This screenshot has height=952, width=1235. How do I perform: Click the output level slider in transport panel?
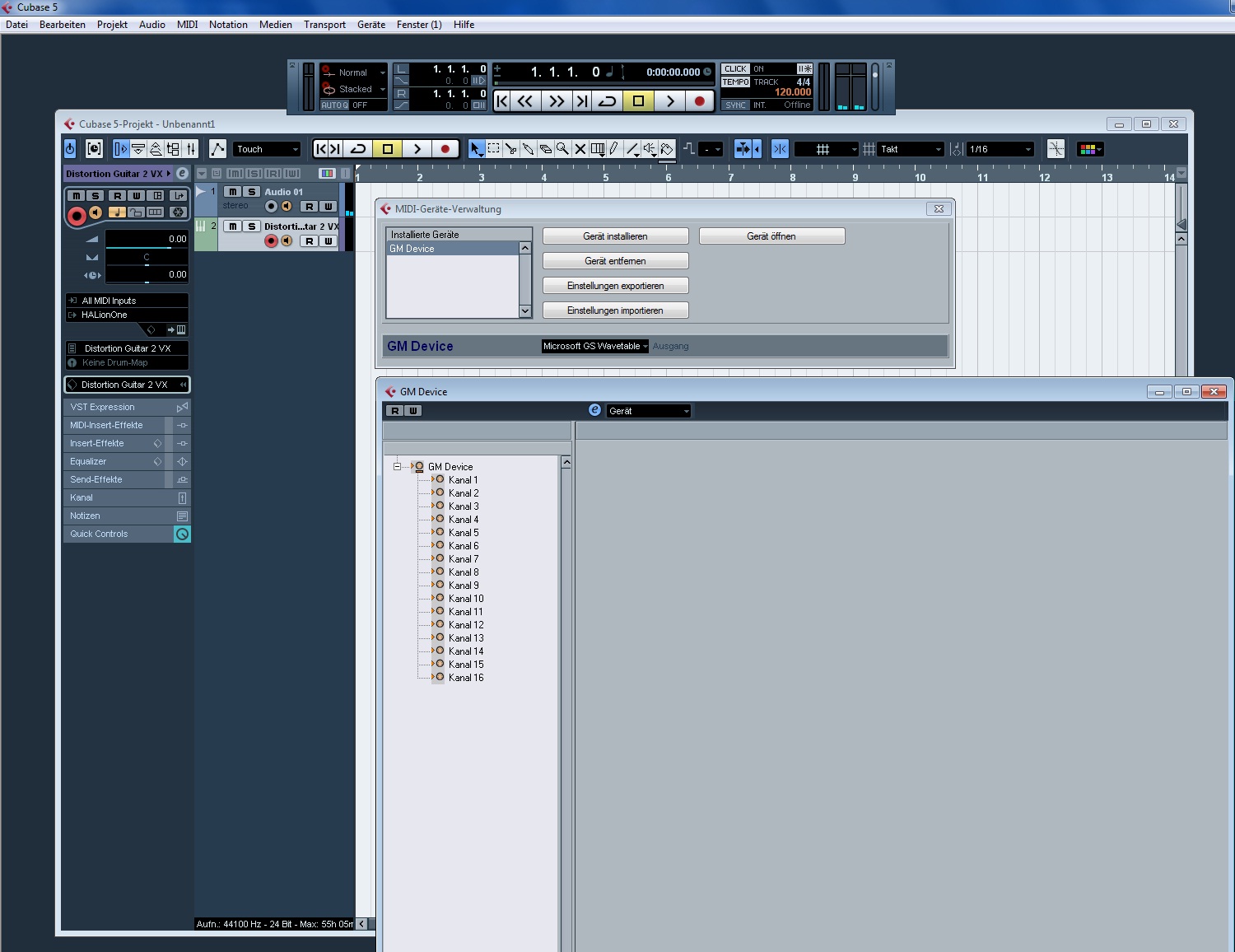pos(874,86)
